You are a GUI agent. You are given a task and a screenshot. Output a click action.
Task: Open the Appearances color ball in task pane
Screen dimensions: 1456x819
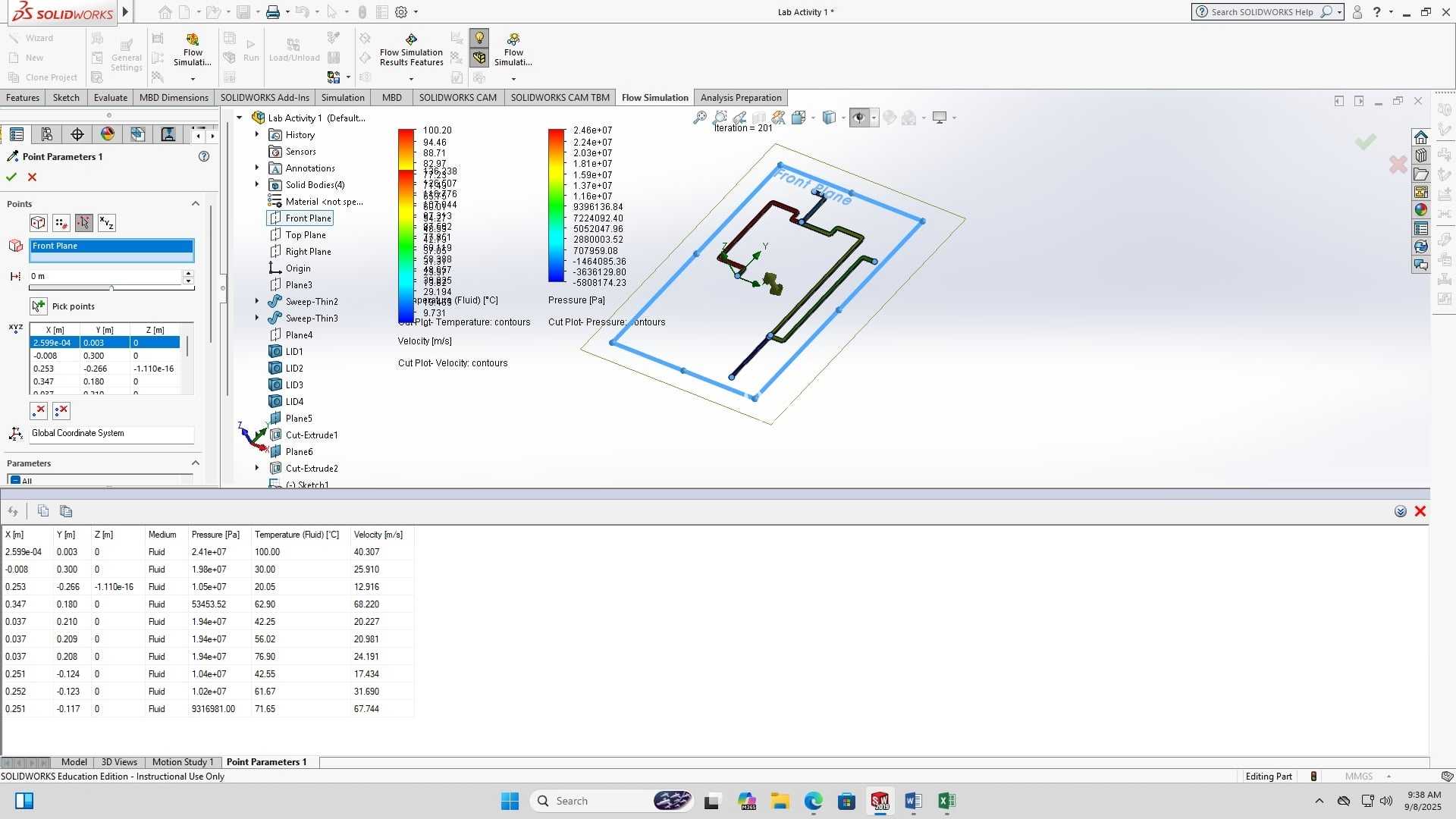click(x=1421, y=210)
